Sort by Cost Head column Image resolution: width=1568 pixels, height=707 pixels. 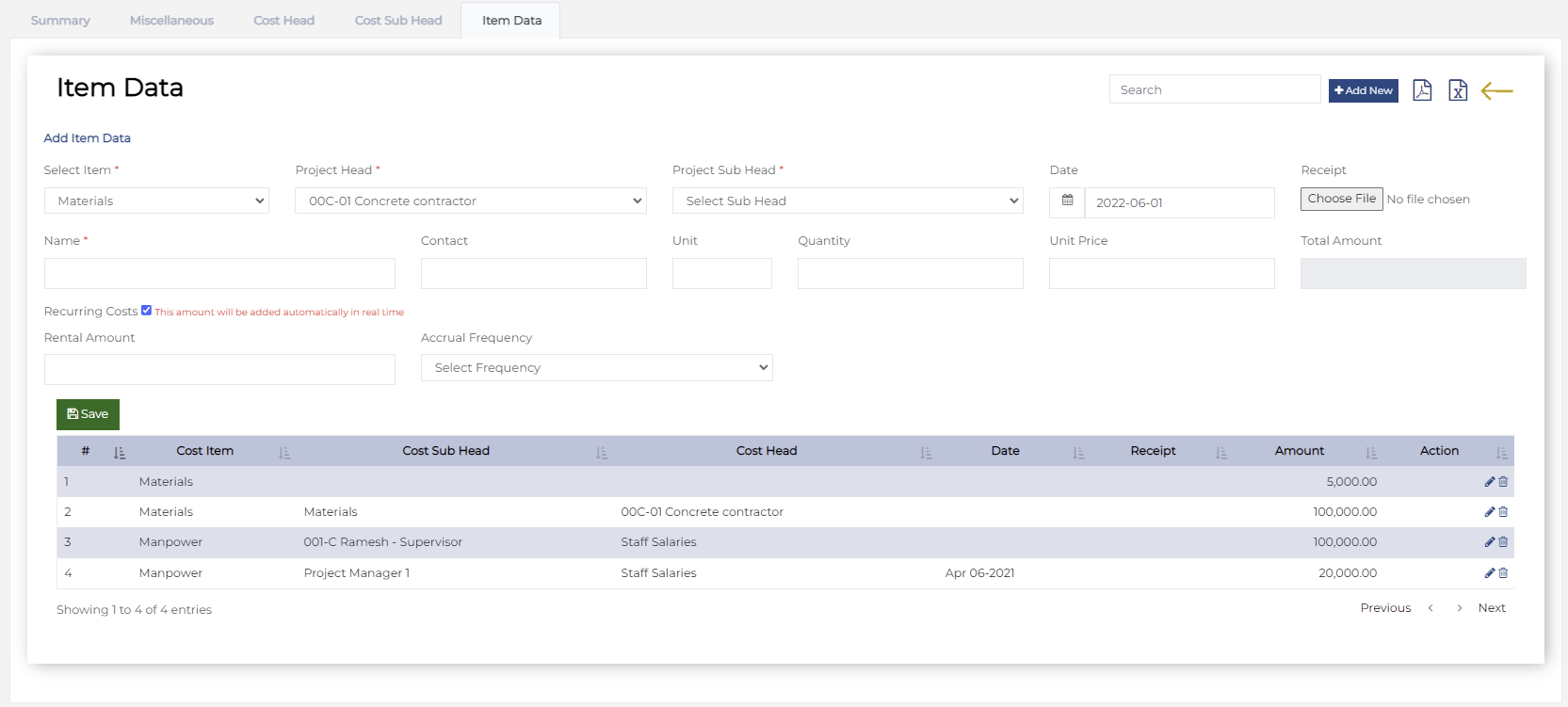coord(926,453)
